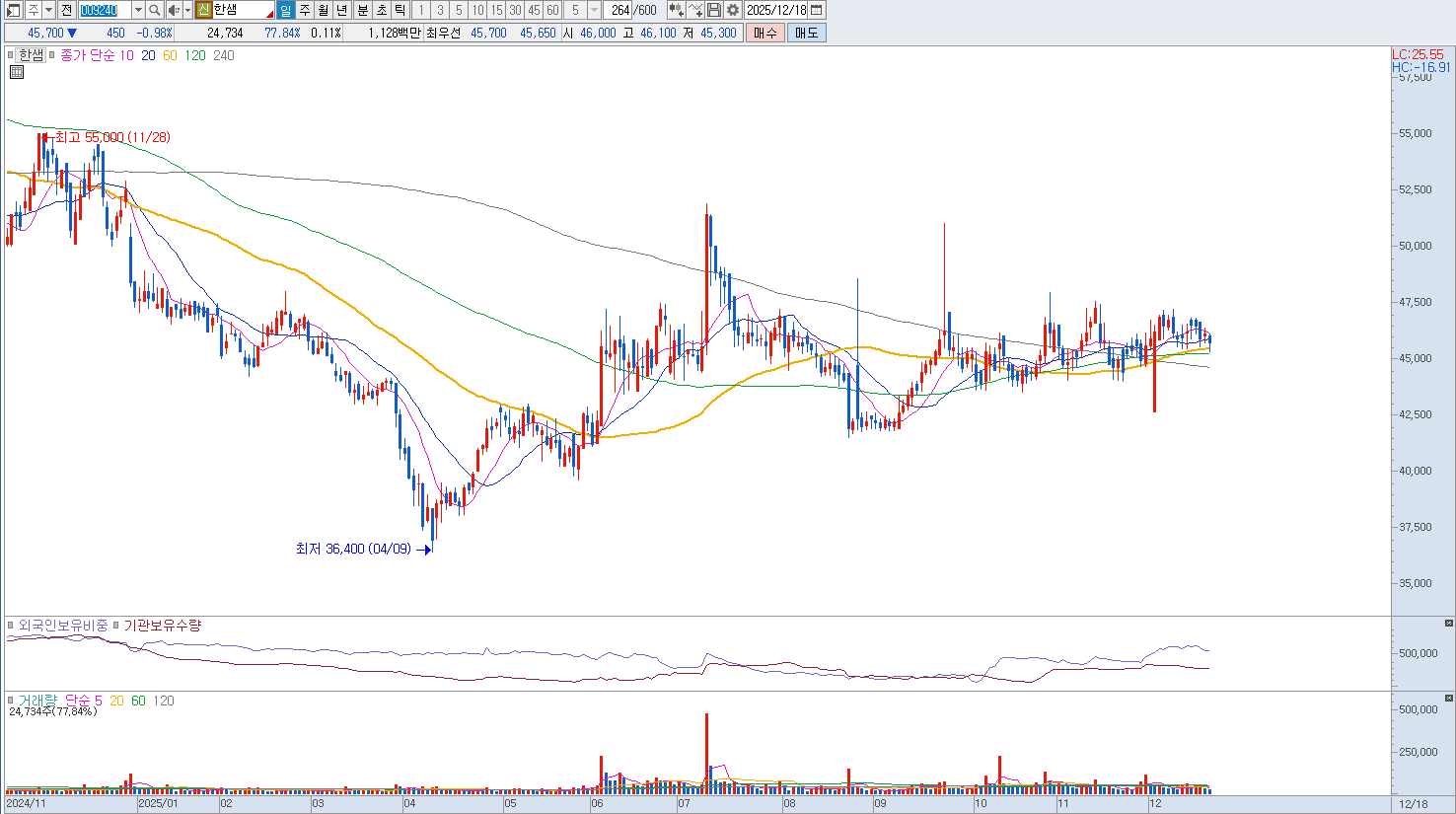Toggle the 기관보유수량 indicator marker
The width and height of the screenshot is (1456, 814).
pos(115,626)
